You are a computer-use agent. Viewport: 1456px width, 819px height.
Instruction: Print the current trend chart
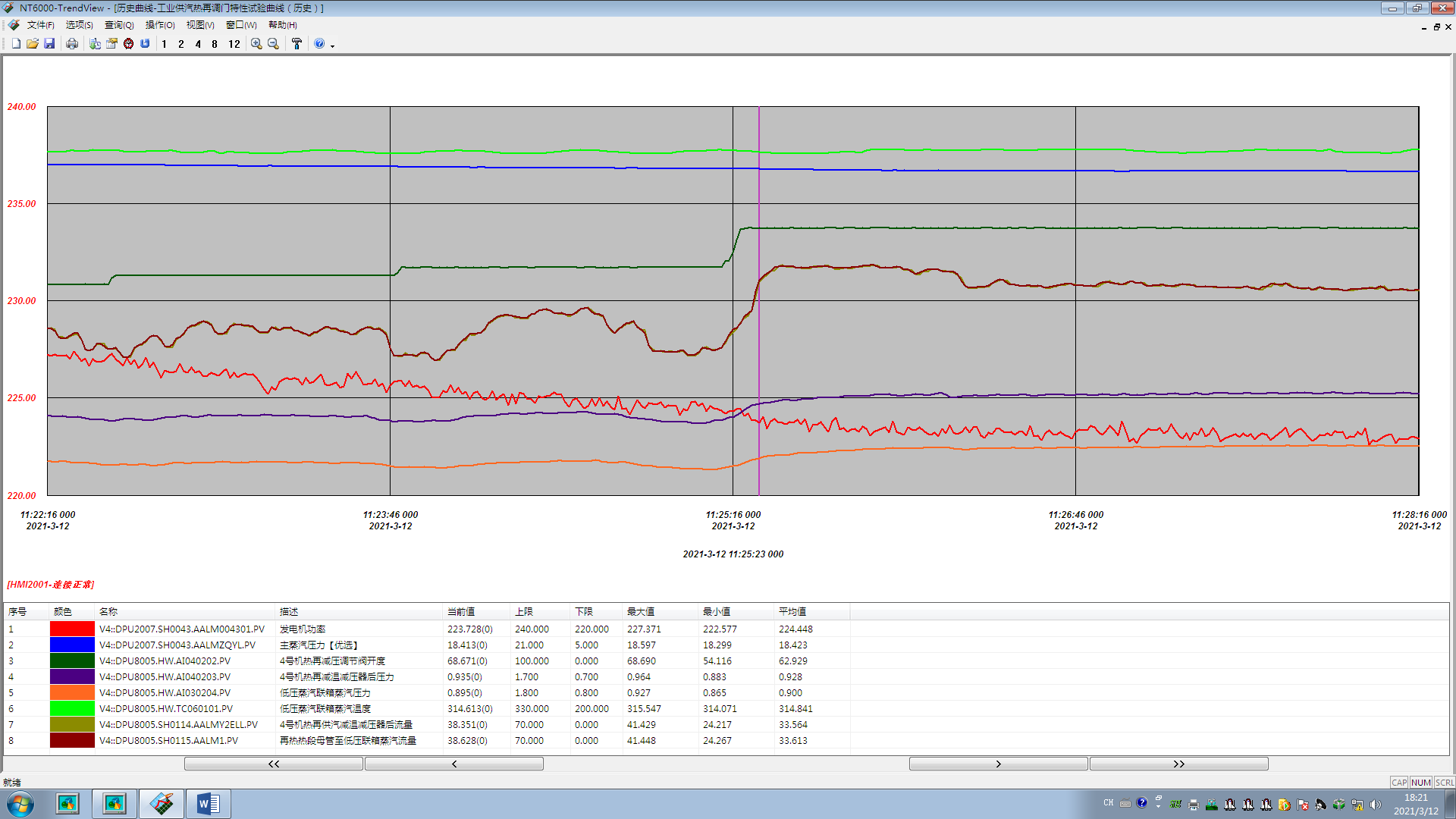tap(72, 44)
